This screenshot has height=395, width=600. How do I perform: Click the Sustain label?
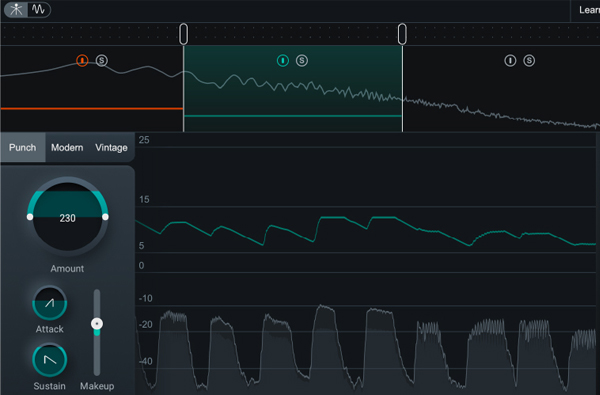click(x=50, y=386)
